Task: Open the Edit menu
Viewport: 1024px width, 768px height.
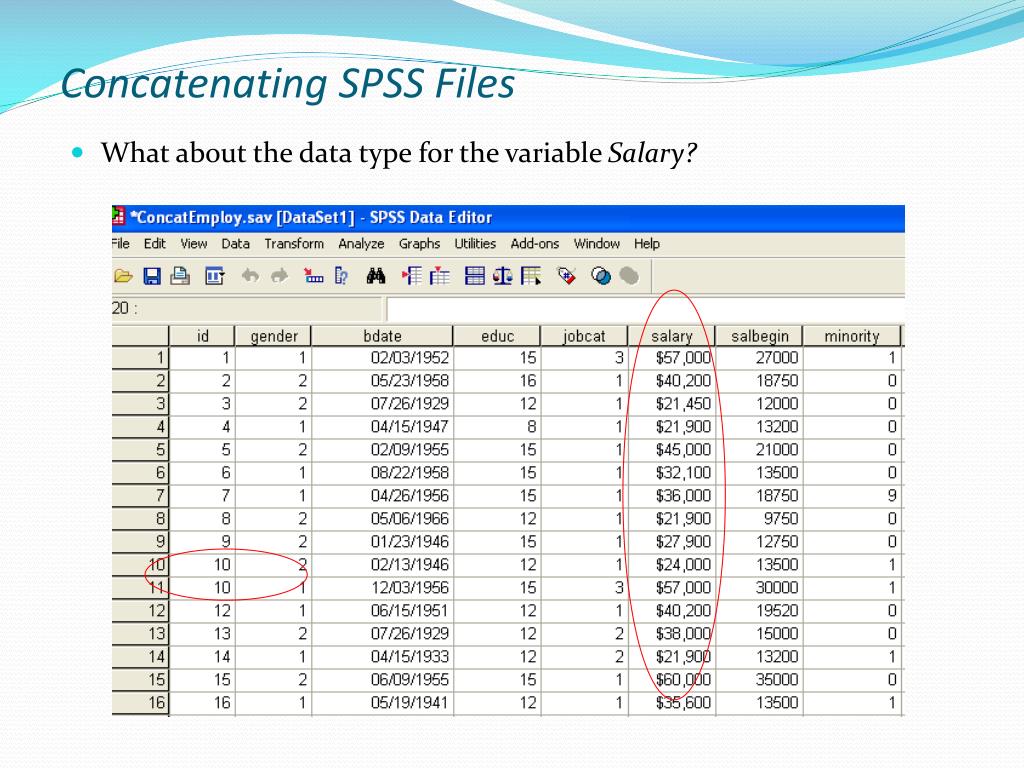Action: pos(155,244)
